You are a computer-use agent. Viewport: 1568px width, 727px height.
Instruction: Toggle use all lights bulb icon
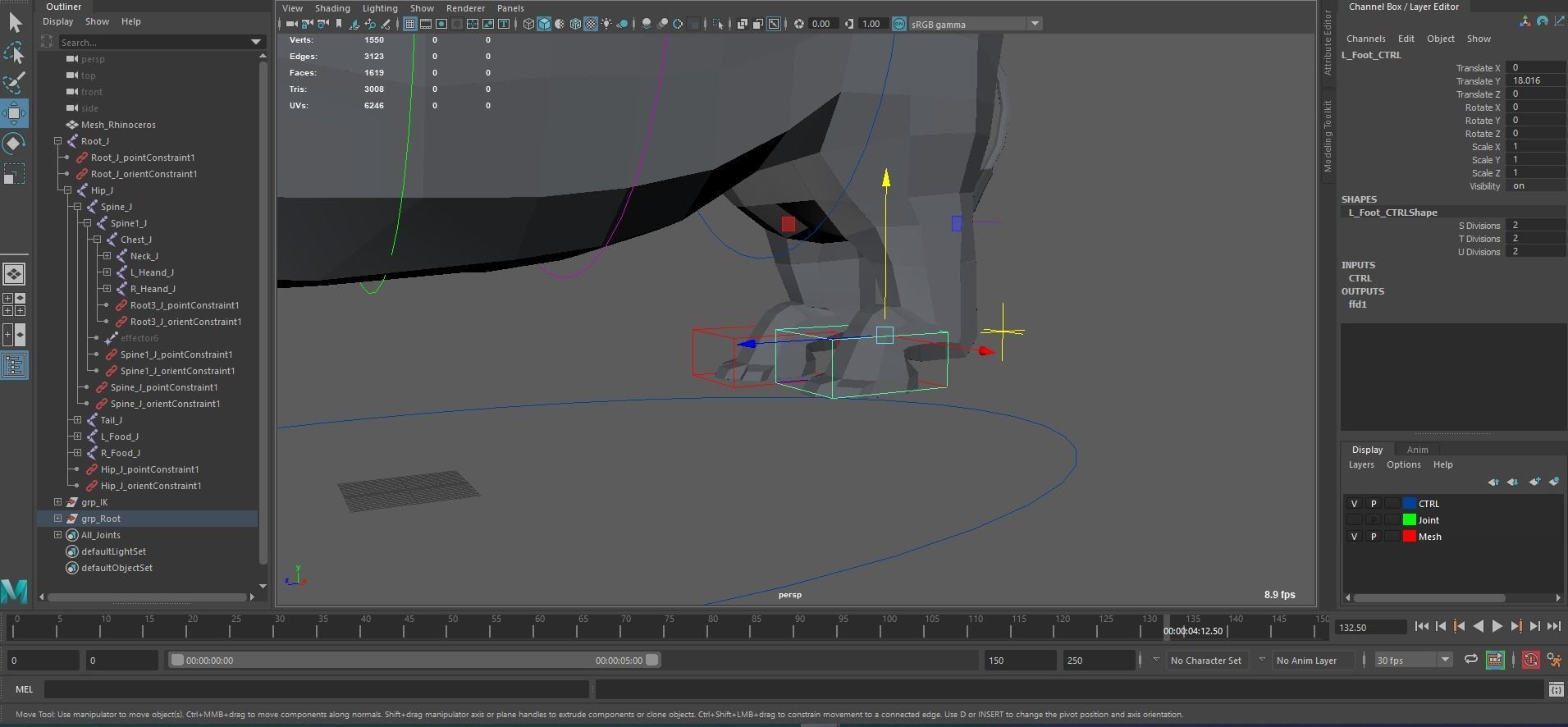pyautogui.click(x=606, y=24)
